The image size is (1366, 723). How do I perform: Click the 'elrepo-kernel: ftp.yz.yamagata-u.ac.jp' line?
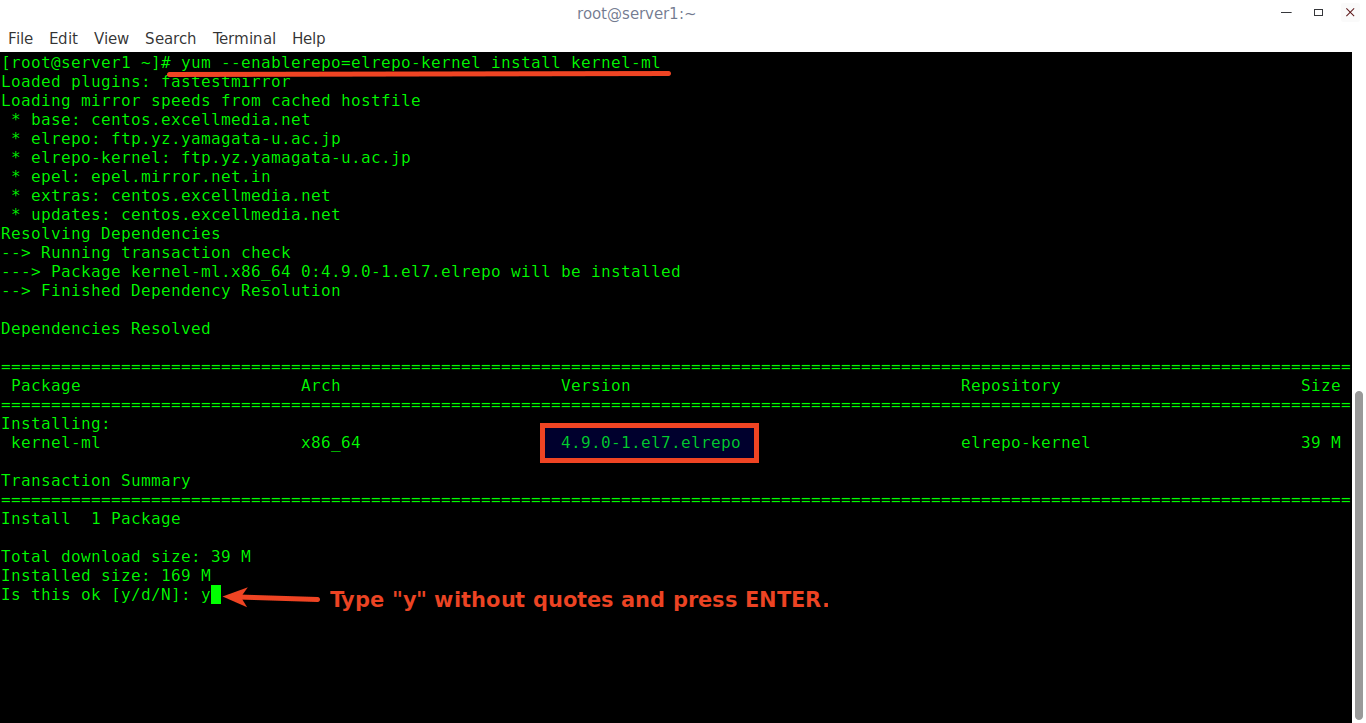211,158
